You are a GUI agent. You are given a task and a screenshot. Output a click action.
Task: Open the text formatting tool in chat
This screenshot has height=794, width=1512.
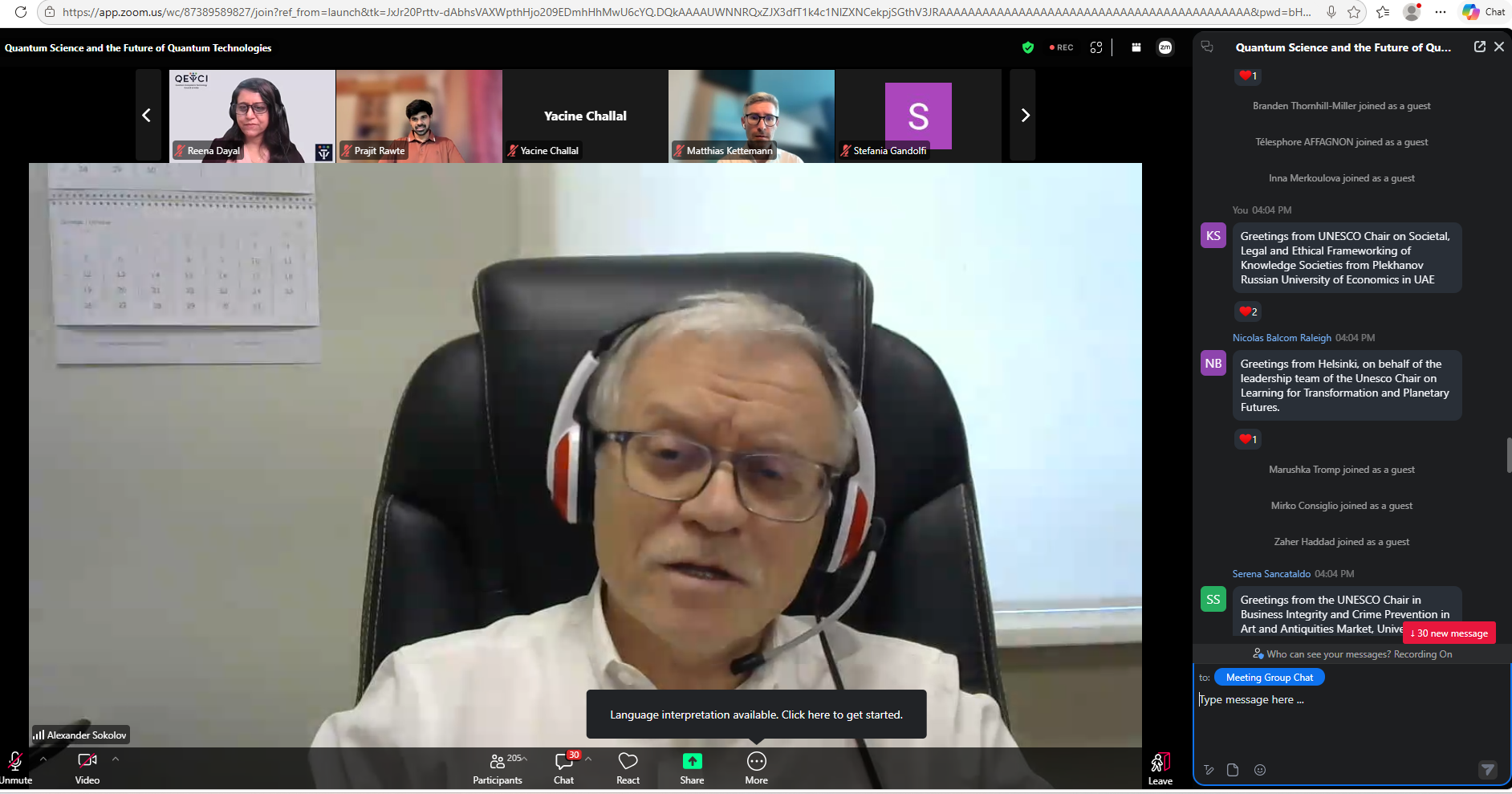tap(1209, 770)
